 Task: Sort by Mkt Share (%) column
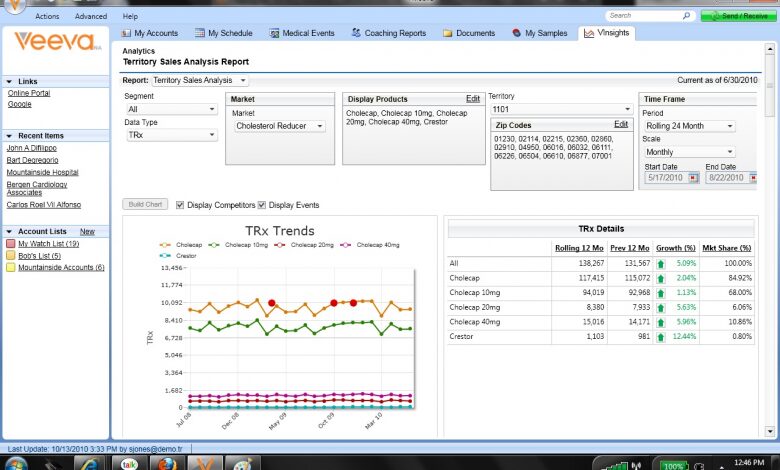tap(727, 248)
